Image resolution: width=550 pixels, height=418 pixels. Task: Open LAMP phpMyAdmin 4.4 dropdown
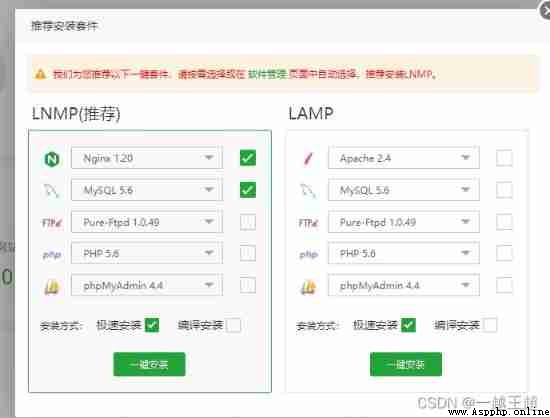click(x=403, y=285)
